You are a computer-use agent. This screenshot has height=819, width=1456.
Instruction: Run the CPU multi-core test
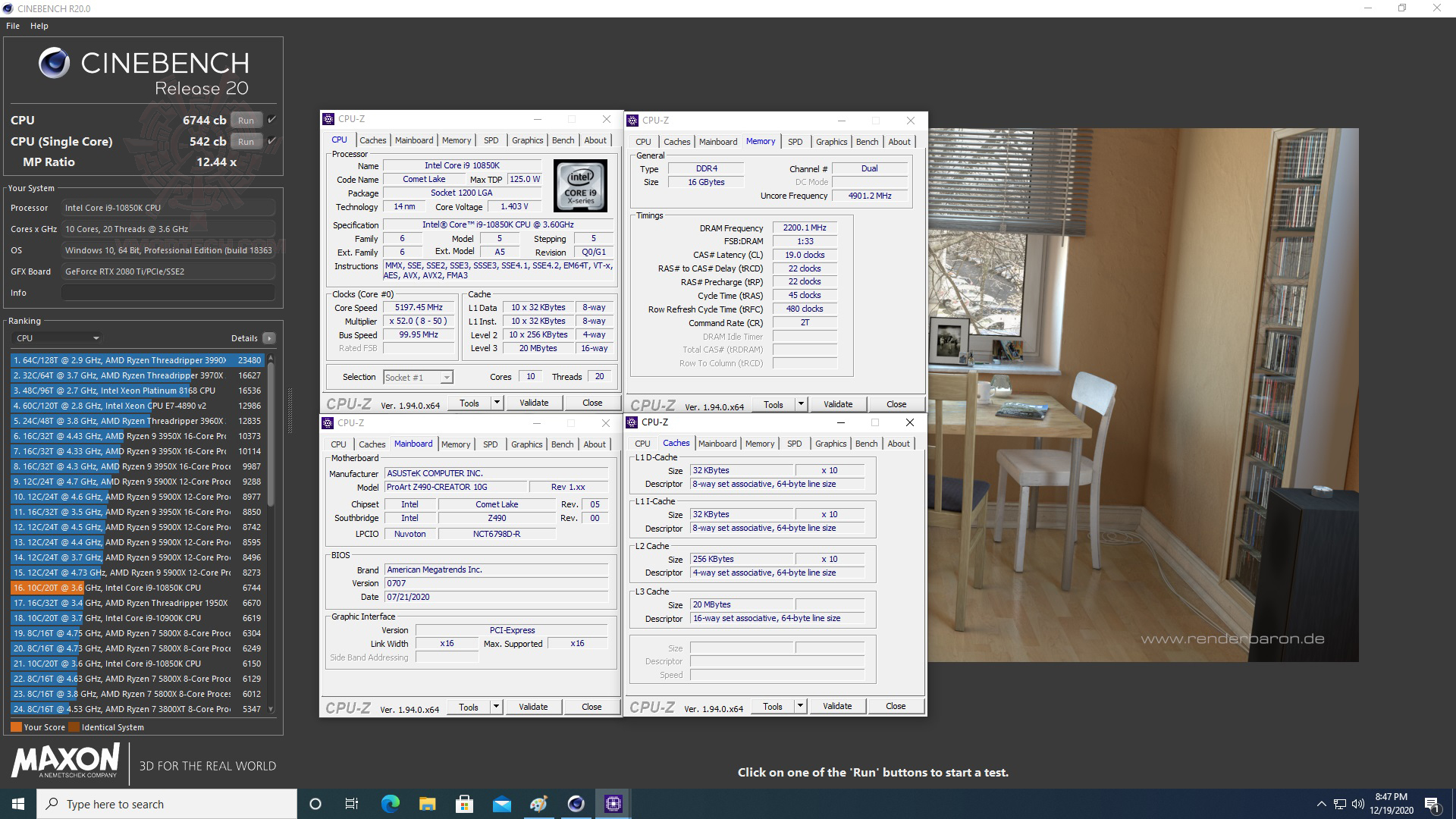click(x=246, y=121)
